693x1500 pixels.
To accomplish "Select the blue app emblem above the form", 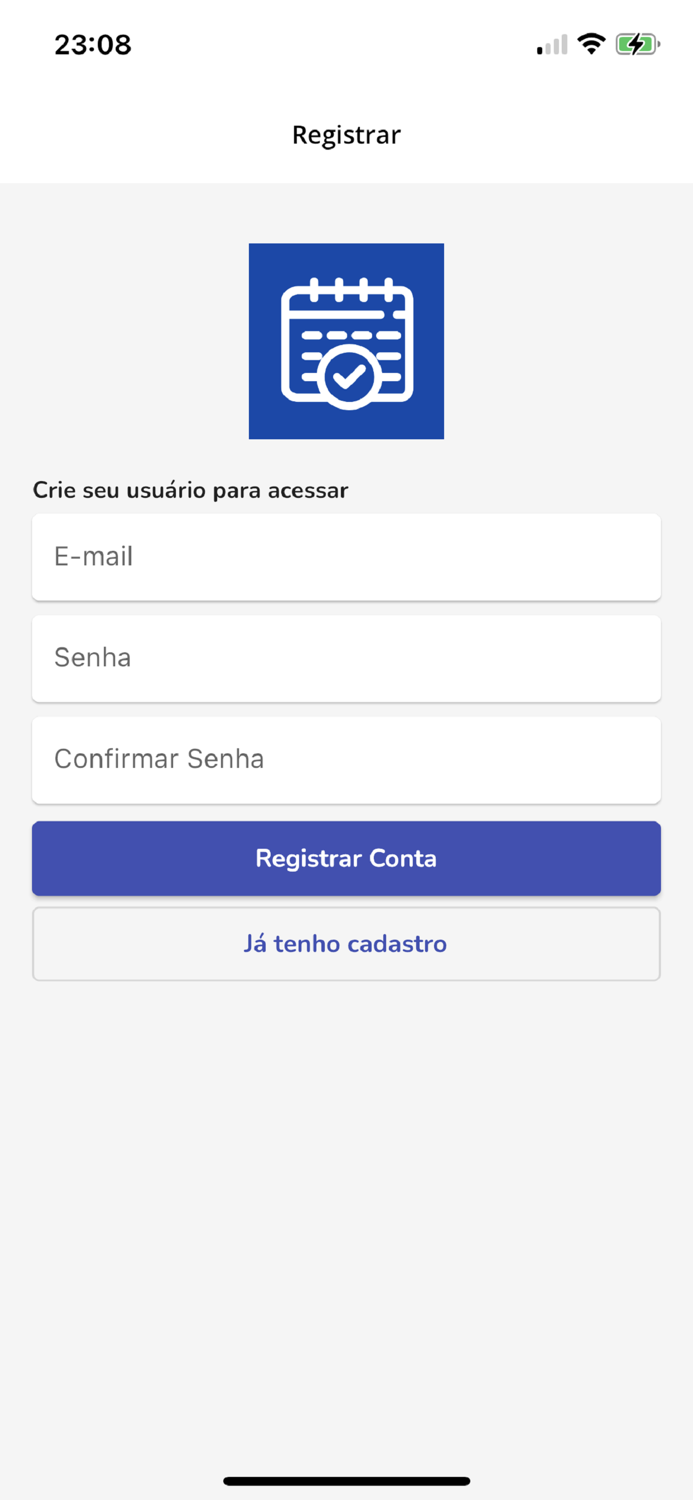I will pyautogui.click(x=346, y=340).
